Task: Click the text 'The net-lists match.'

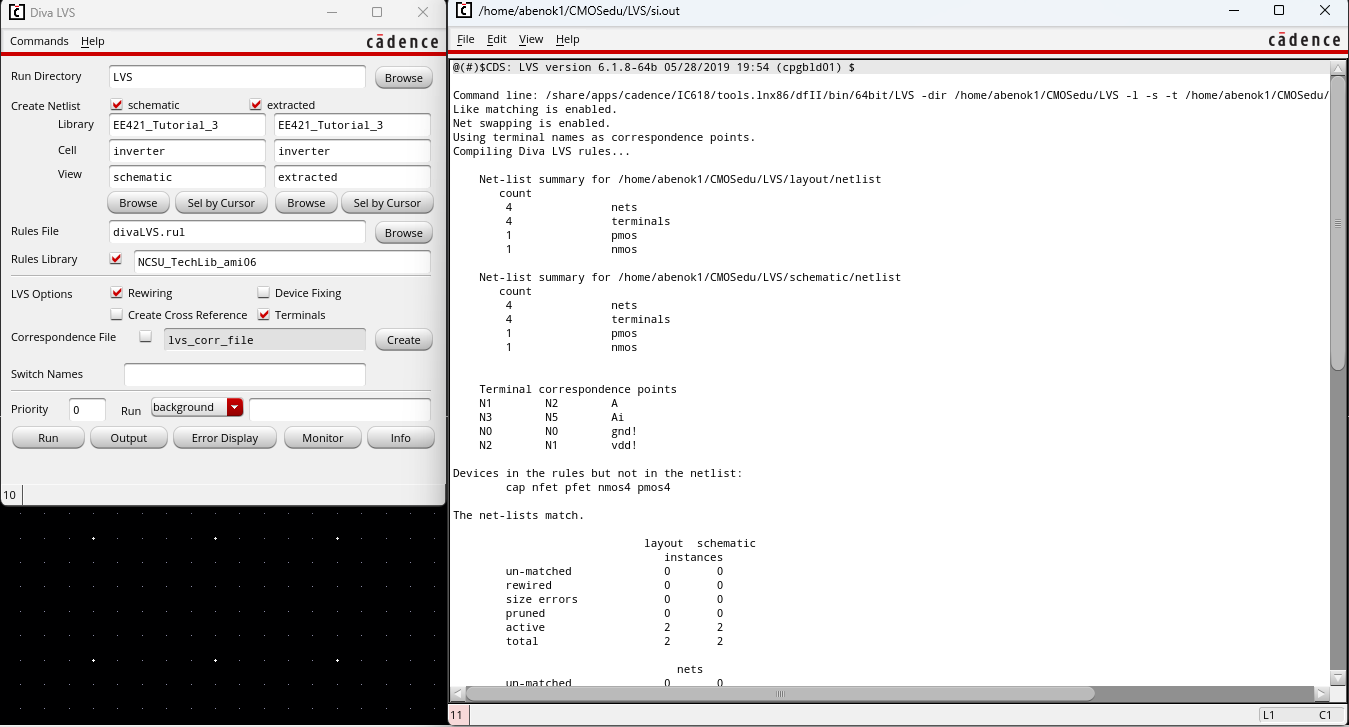Action: (518, 515)
